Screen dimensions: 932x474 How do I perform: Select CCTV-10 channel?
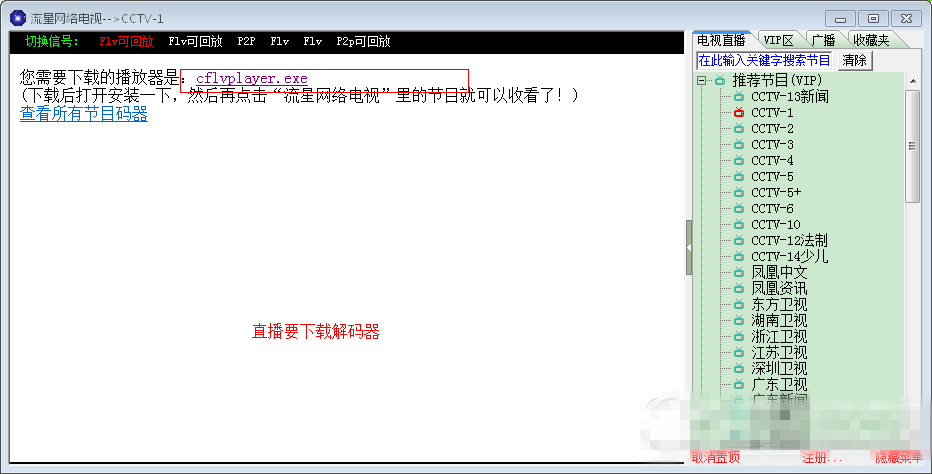776,225
